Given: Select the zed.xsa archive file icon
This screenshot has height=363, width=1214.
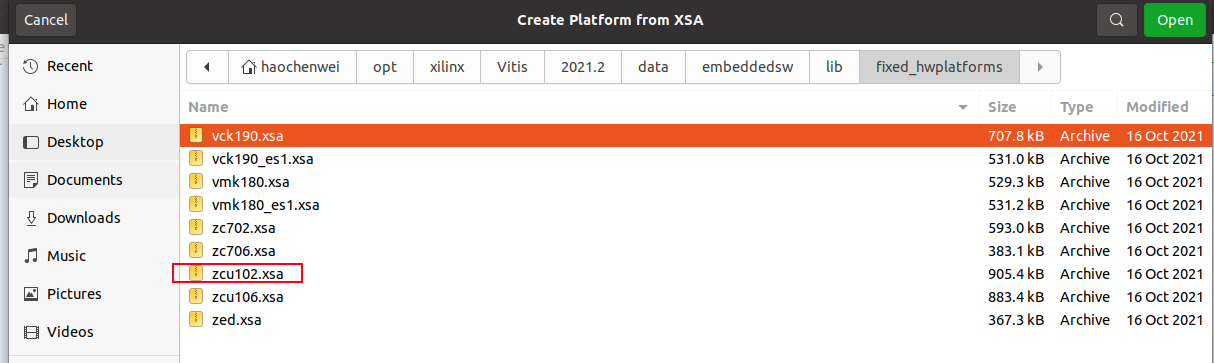Looking at the screenshot, I should (196, 319).
